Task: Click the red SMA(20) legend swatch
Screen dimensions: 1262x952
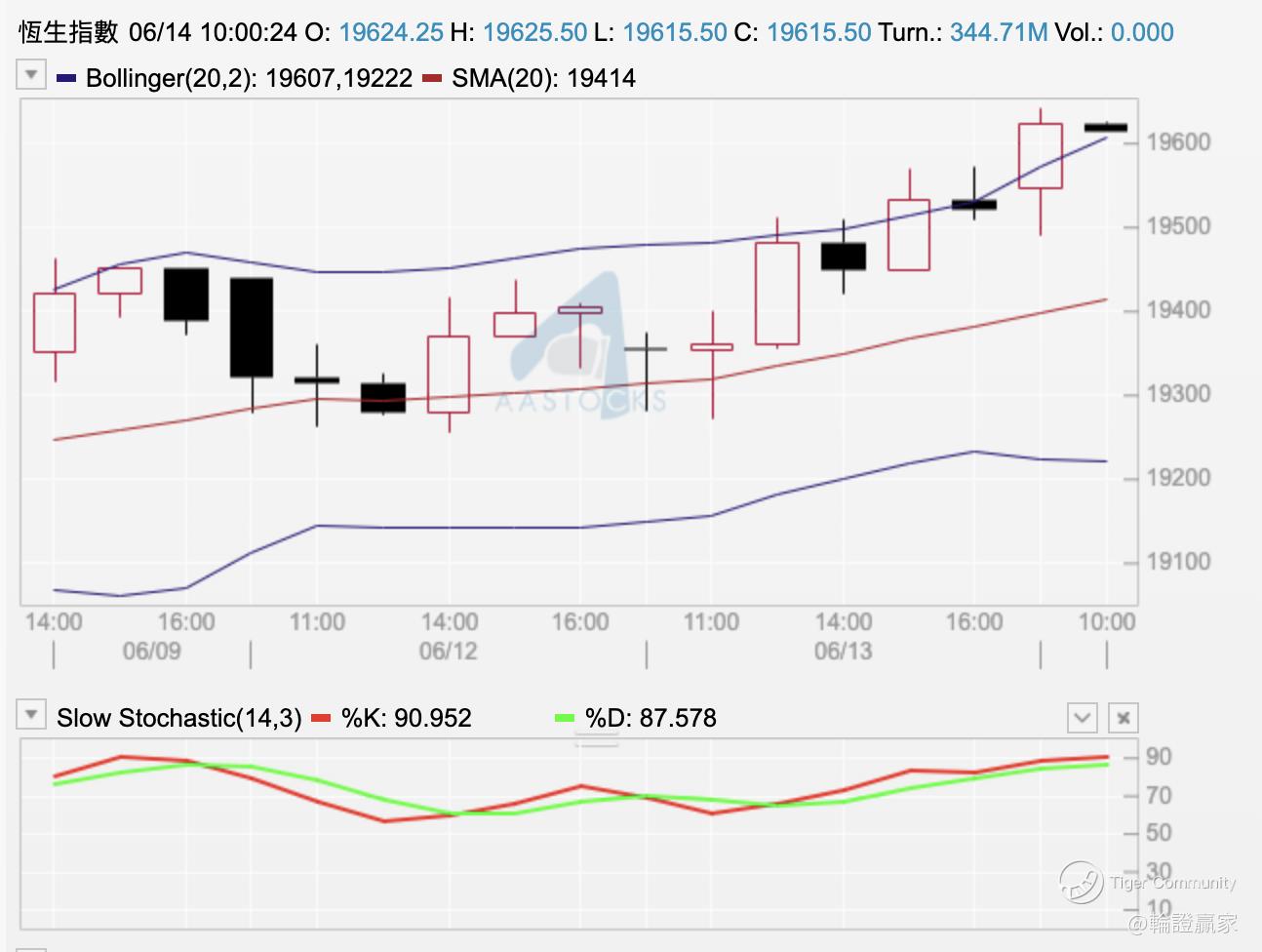Action: click(x=433, y=78)
